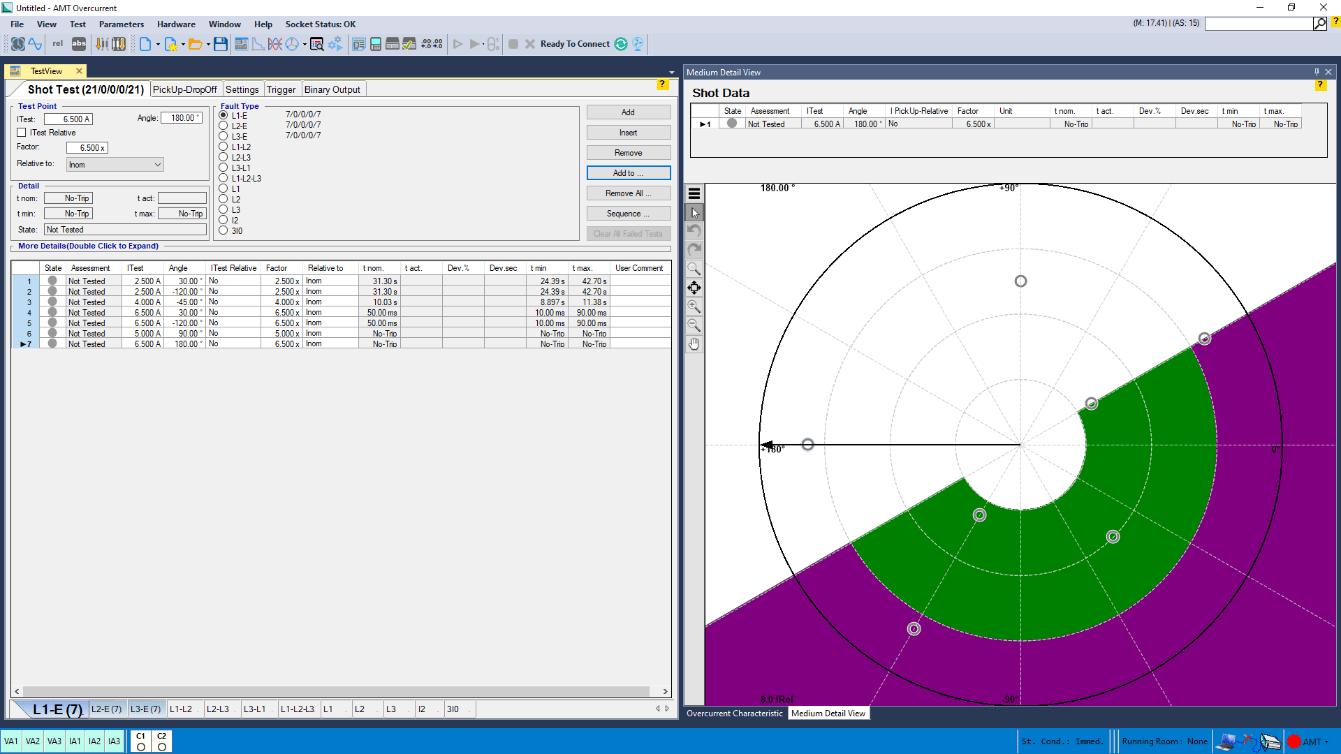Click the 'rel' relative mode toolbar icon

pos(57,44)
